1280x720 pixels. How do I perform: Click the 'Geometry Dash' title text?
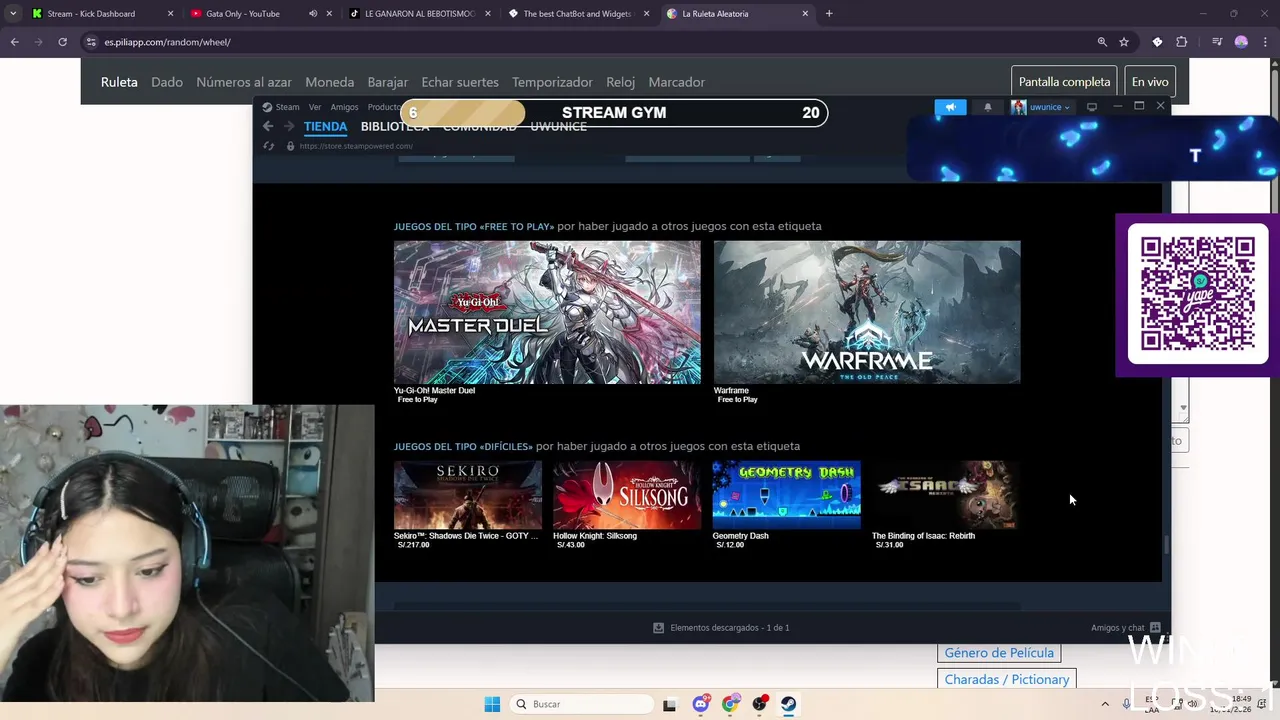[740, 535]
